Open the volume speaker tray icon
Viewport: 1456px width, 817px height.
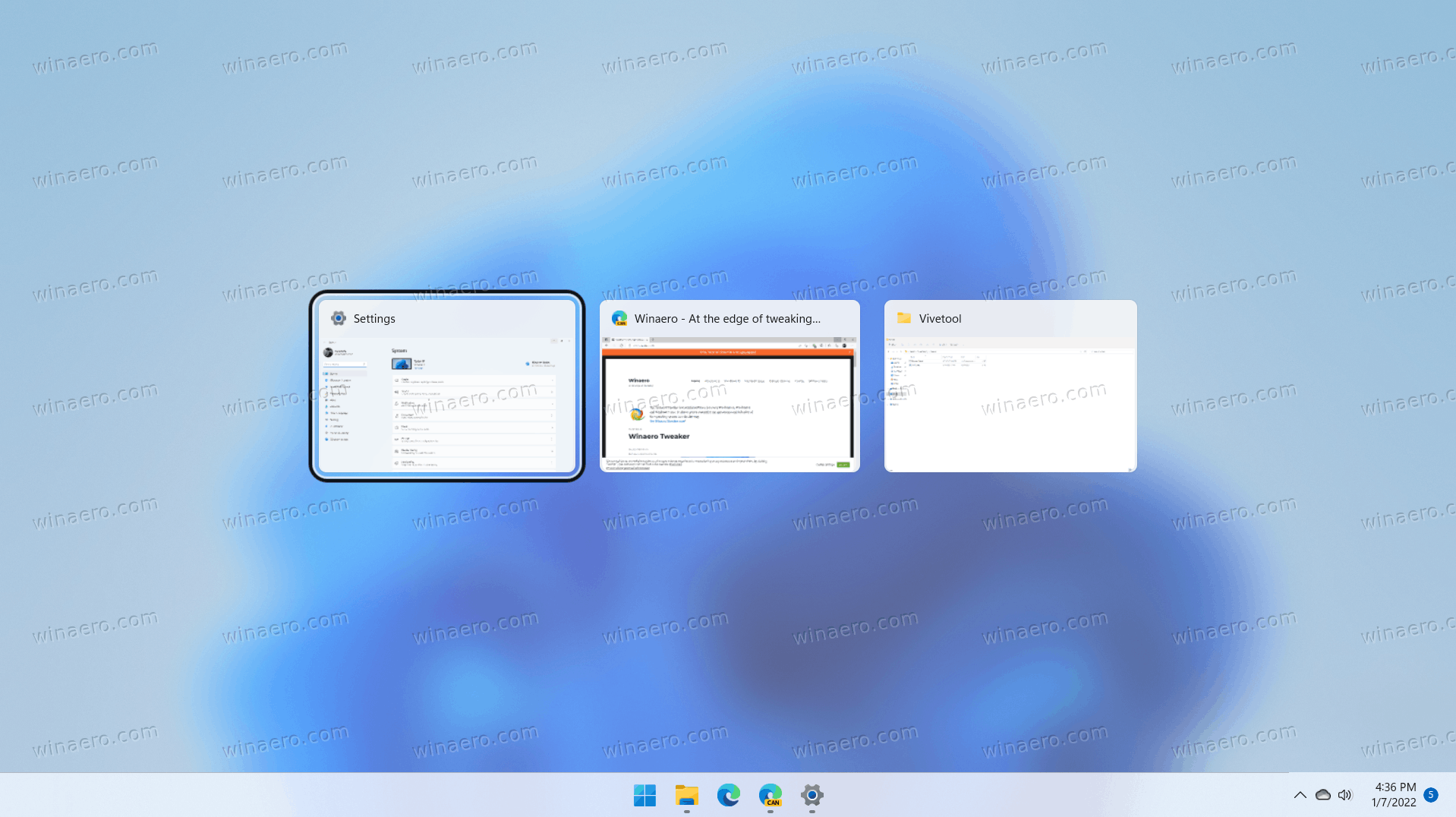[x=1345, y=795]
